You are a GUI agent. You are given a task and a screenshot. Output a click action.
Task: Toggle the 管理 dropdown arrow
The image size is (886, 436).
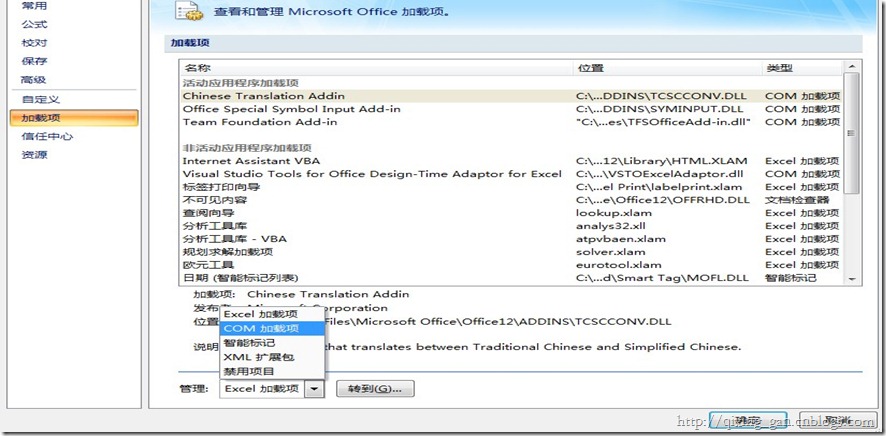click(315, 389)
